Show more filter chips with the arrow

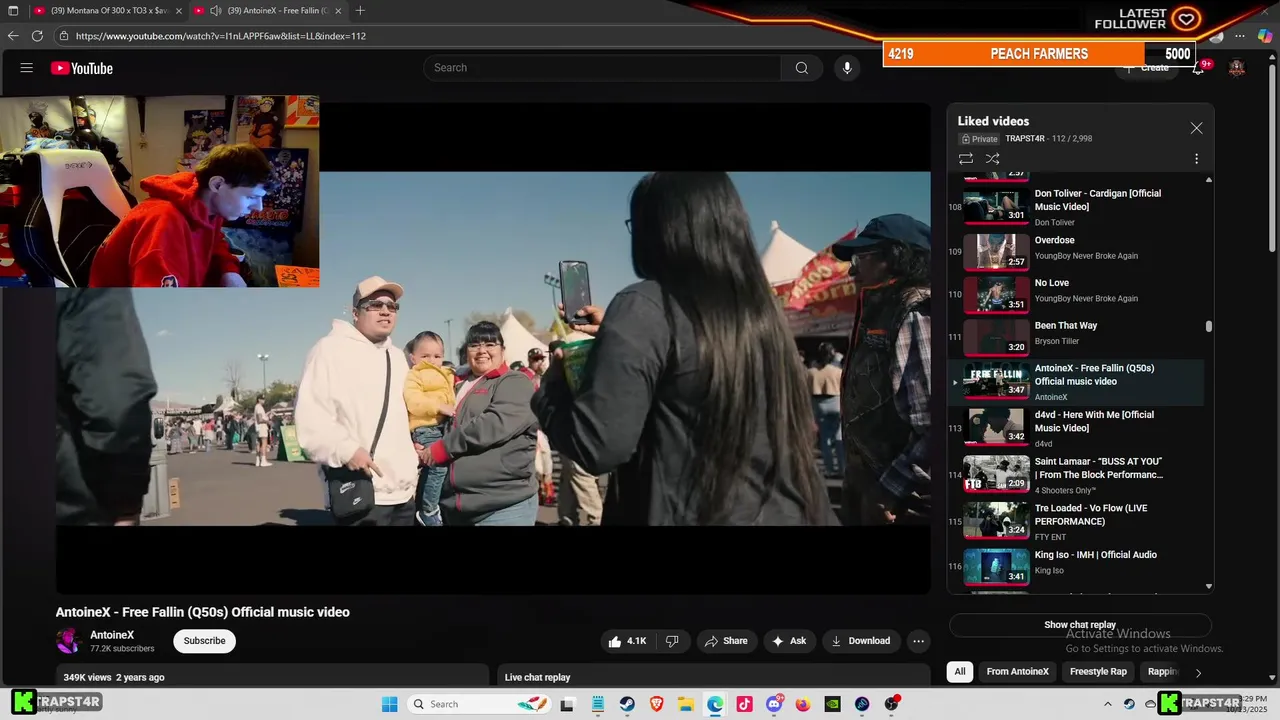pos(1198,673)
